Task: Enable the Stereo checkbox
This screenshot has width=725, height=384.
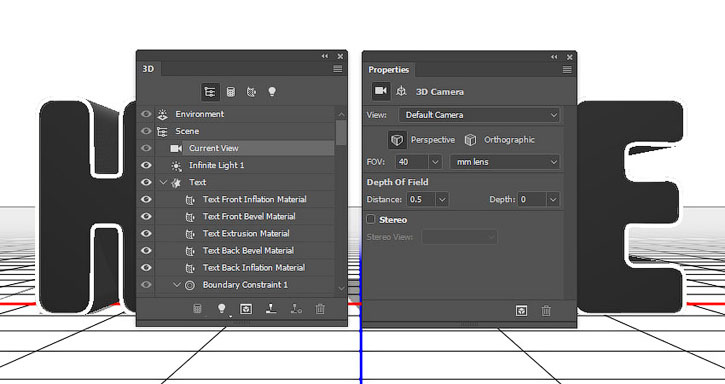Action: pos(371,219)
